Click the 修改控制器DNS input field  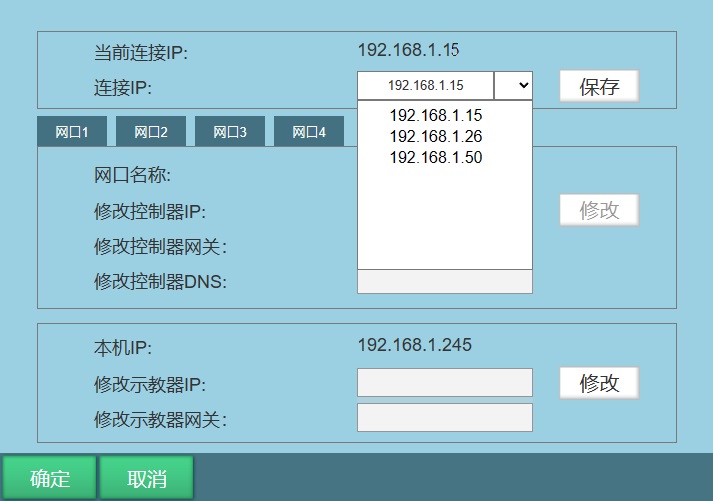(444, 281)
